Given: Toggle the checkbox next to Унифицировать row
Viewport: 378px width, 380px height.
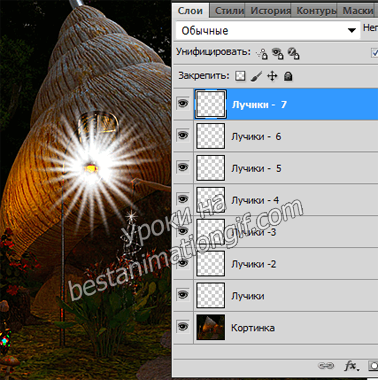Looking at the screenshot, I should click(x=374, y=53).
